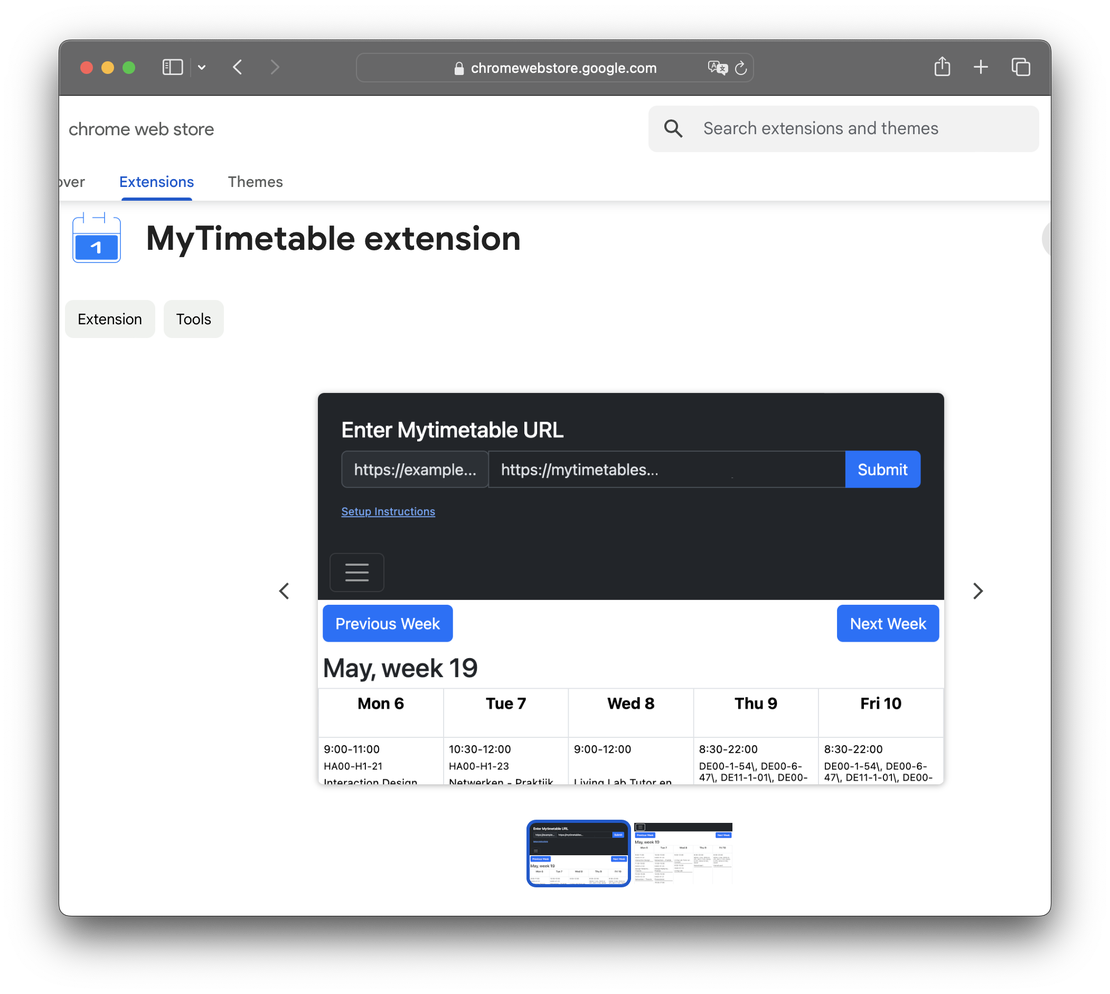Go back in carousel with left arrow
Image resolution: width=1110 pixels, height=994 pixels.
point(284,591)
